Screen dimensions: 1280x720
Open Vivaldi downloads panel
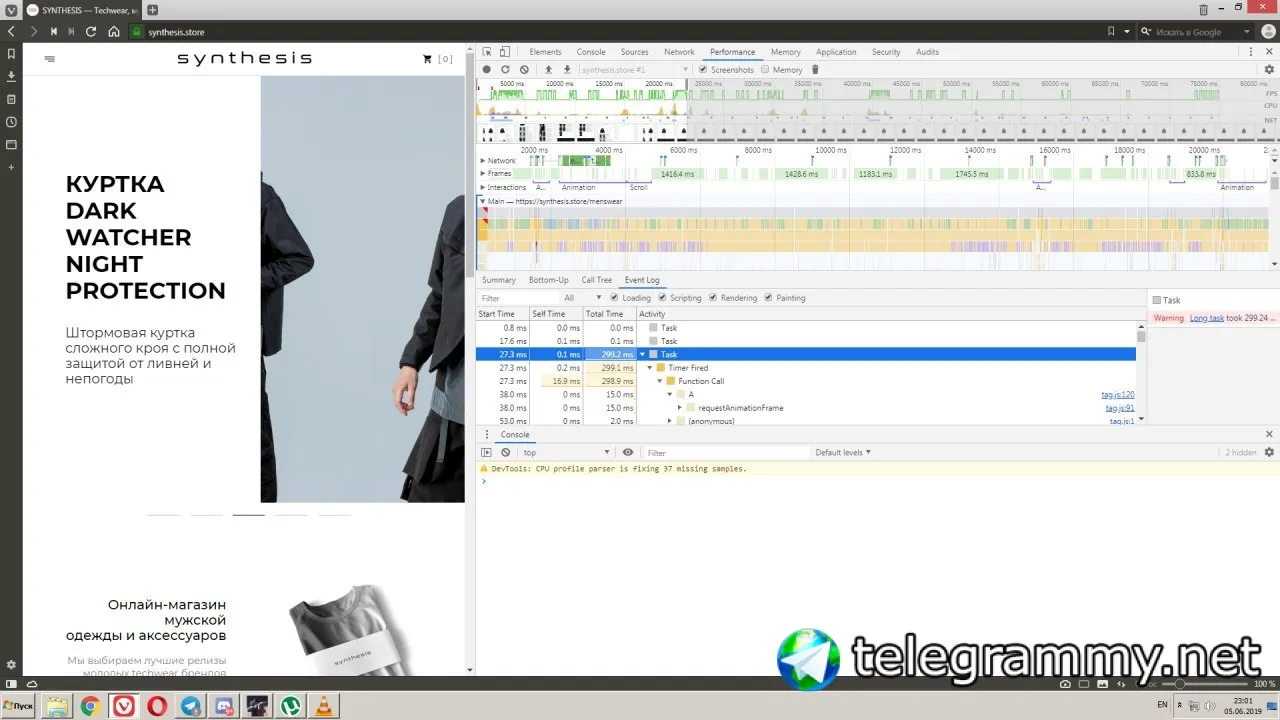11,76
